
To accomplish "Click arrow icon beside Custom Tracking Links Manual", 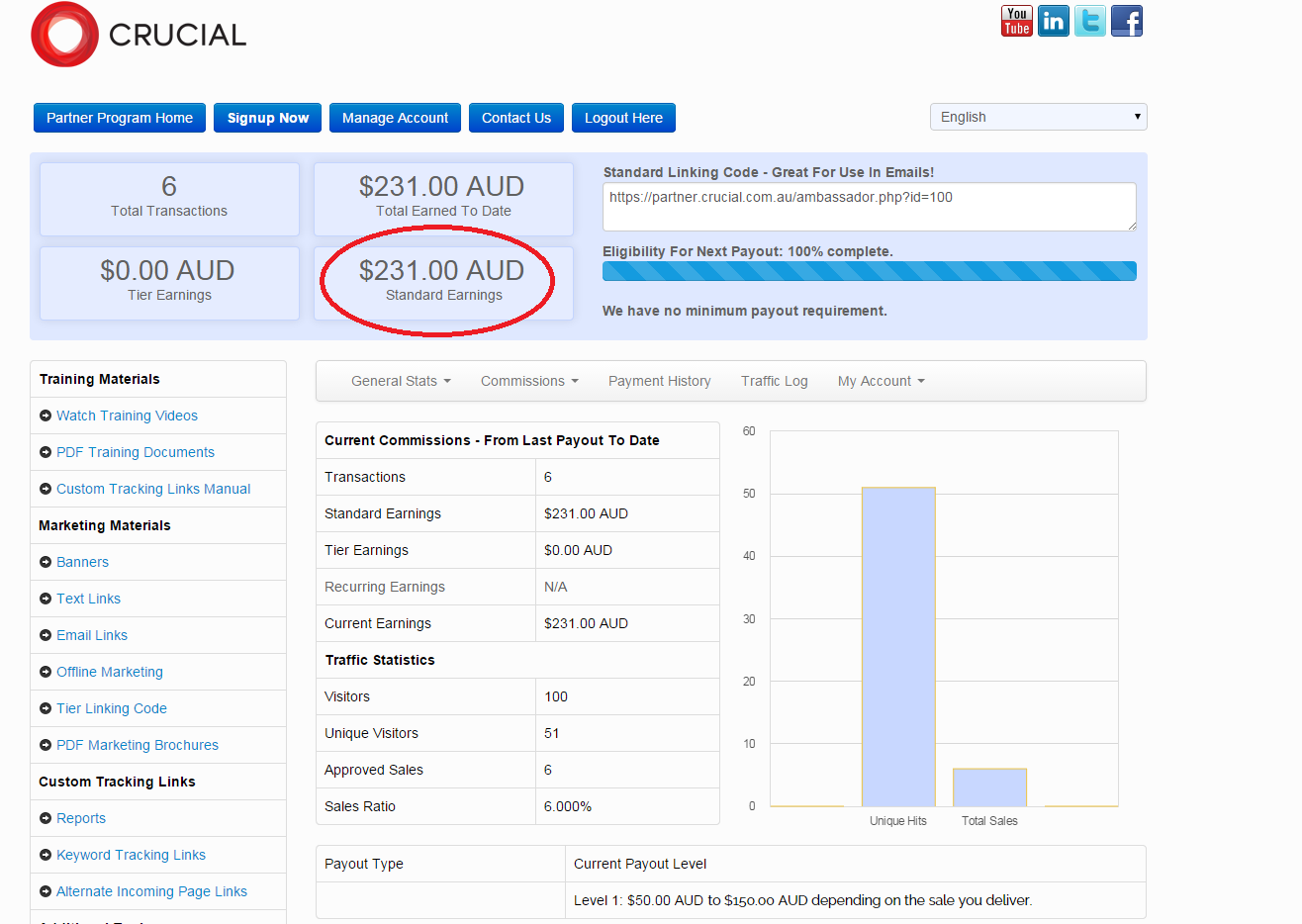I will pos(46,489).
